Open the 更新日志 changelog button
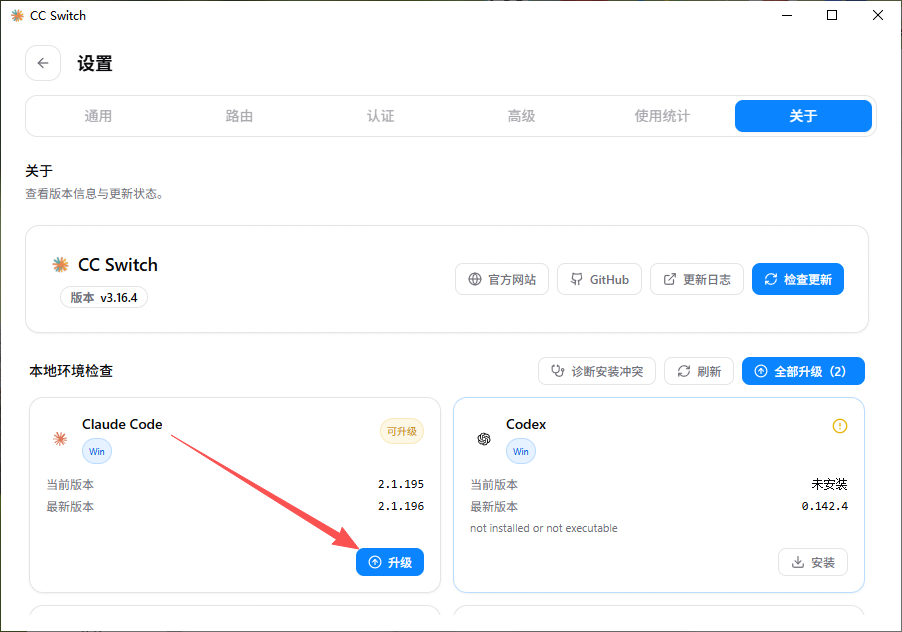This screenshot has width=902, height=632. (697, 279)
